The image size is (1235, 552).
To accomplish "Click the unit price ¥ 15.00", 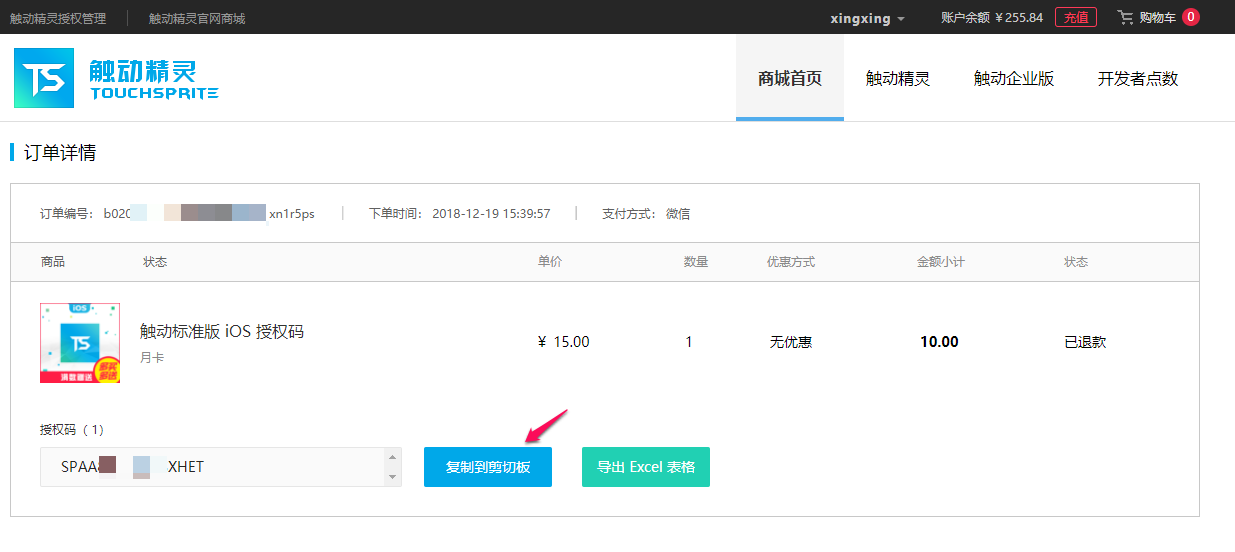I will [564, 342].
